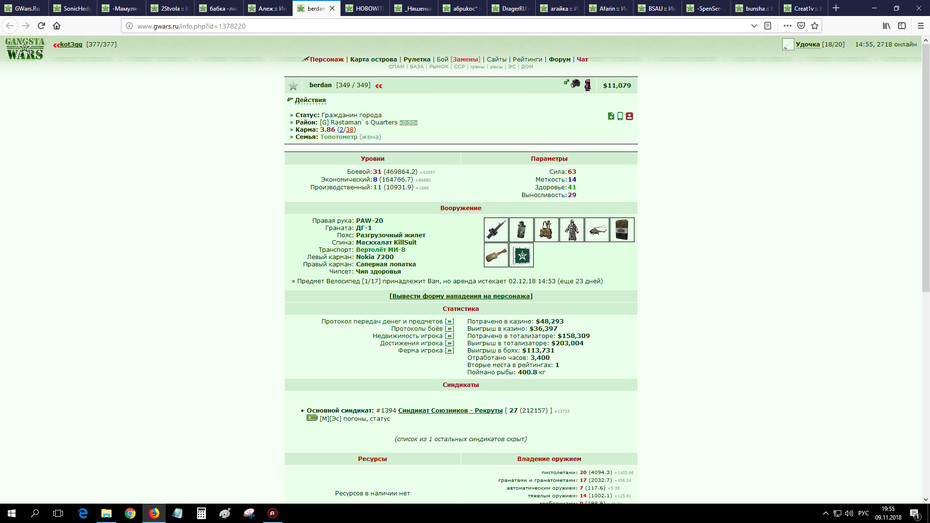Expand Протоколы боёв arrow
The image size is (930, 523).
[449, 329]
